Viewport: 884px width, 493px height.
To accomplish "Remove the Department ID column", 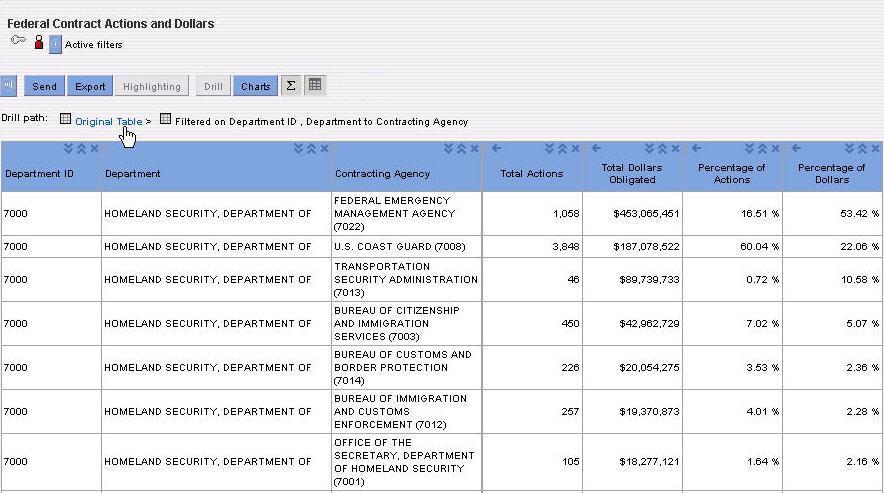I will pos(94,148).
